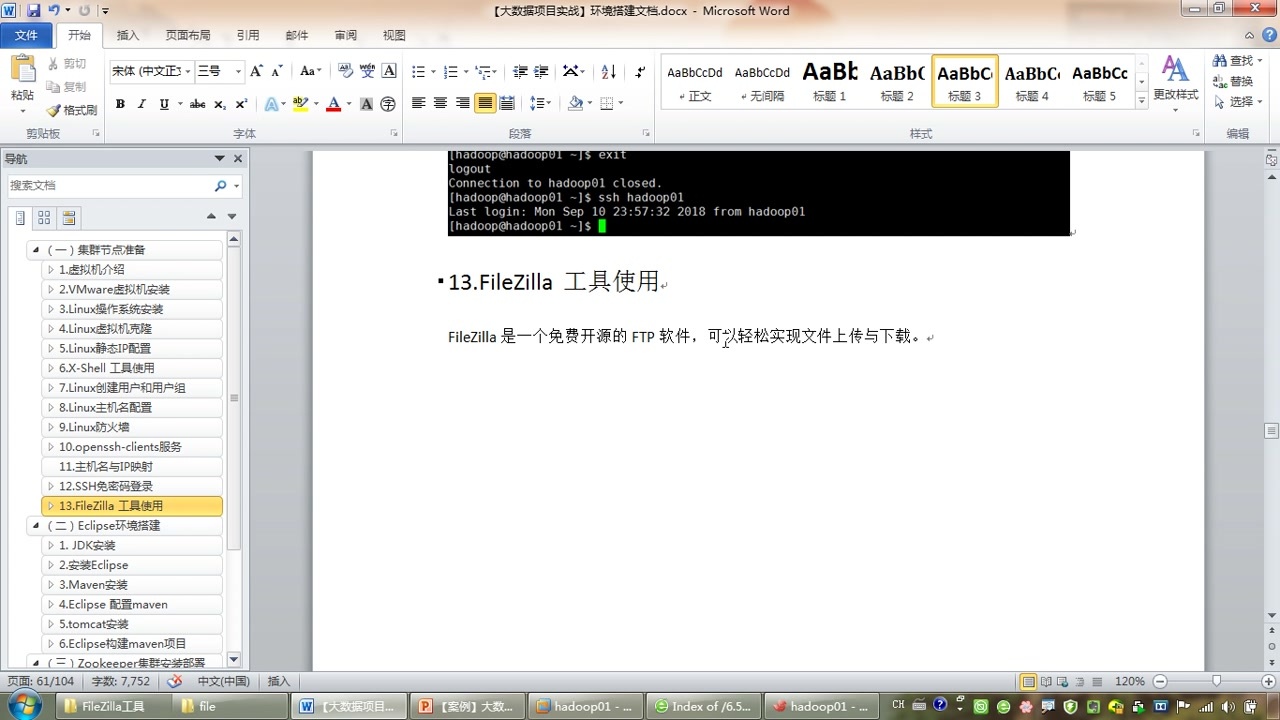Select 12.SSH免密码登录 in navigation list
The width and height of the screenshot is (1280, 720).
(106, 486)
